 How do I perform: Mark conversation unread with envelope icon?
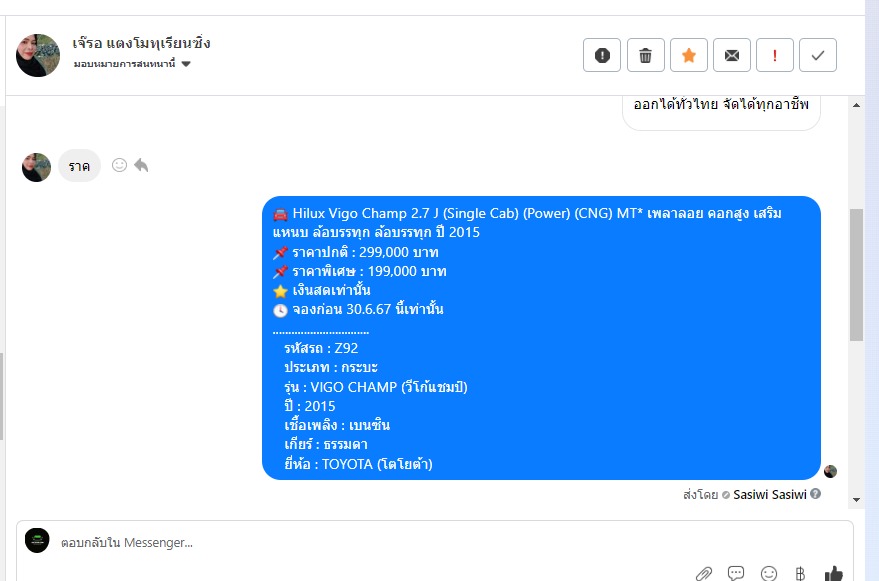[732, 55]
